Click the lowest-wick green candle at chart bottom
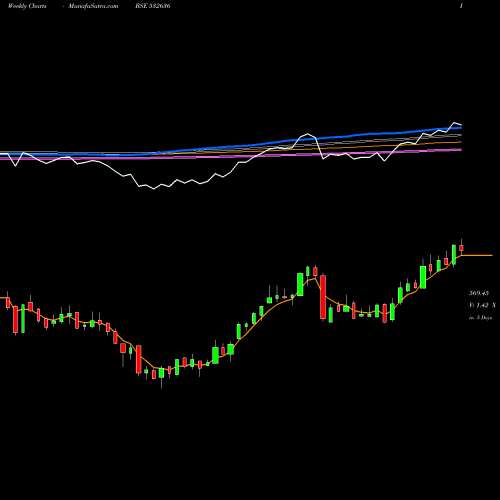500x500 pixels. [x=161, y=373]
